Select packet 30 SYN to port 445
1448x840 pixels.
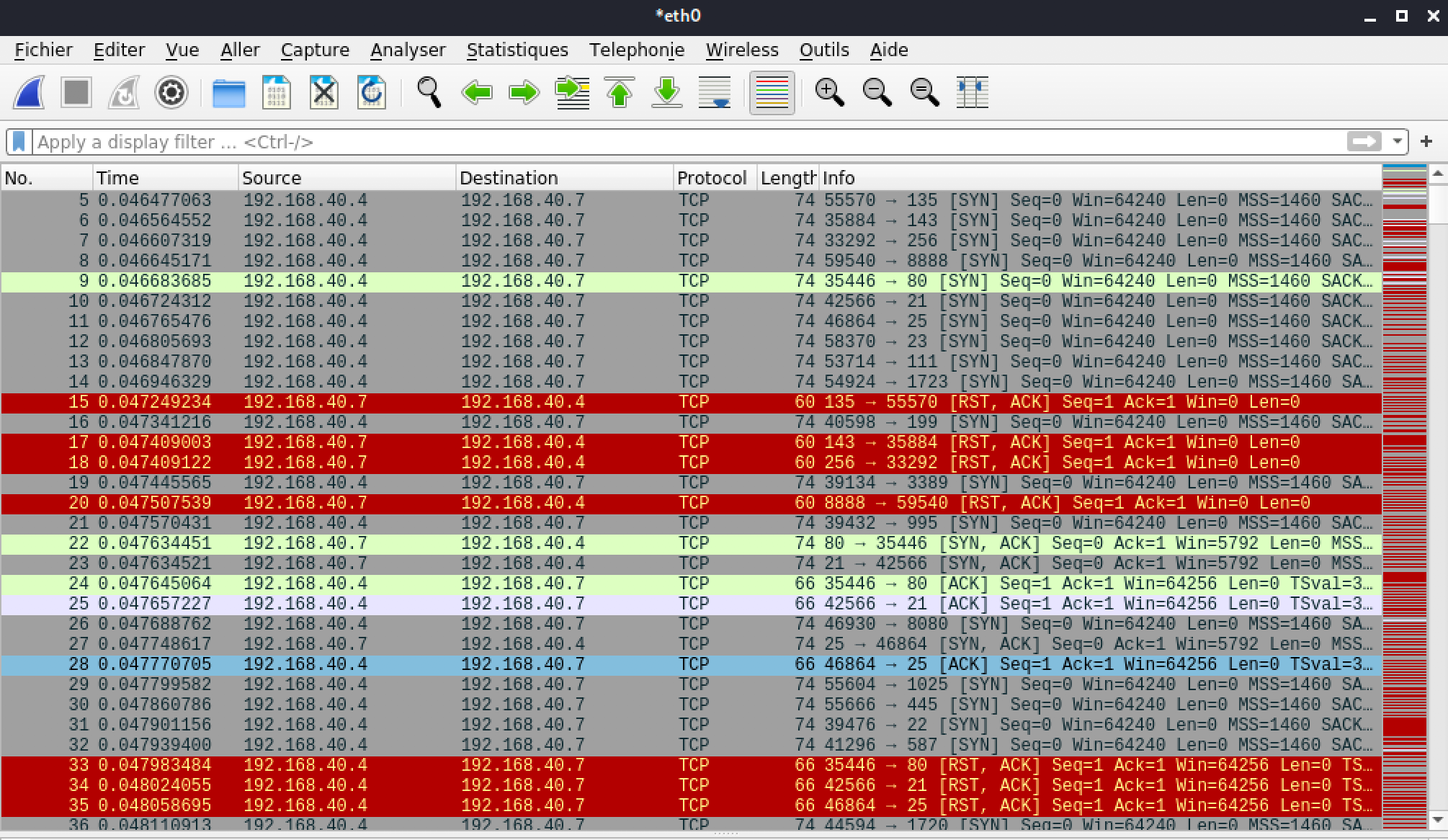point(691,705)
